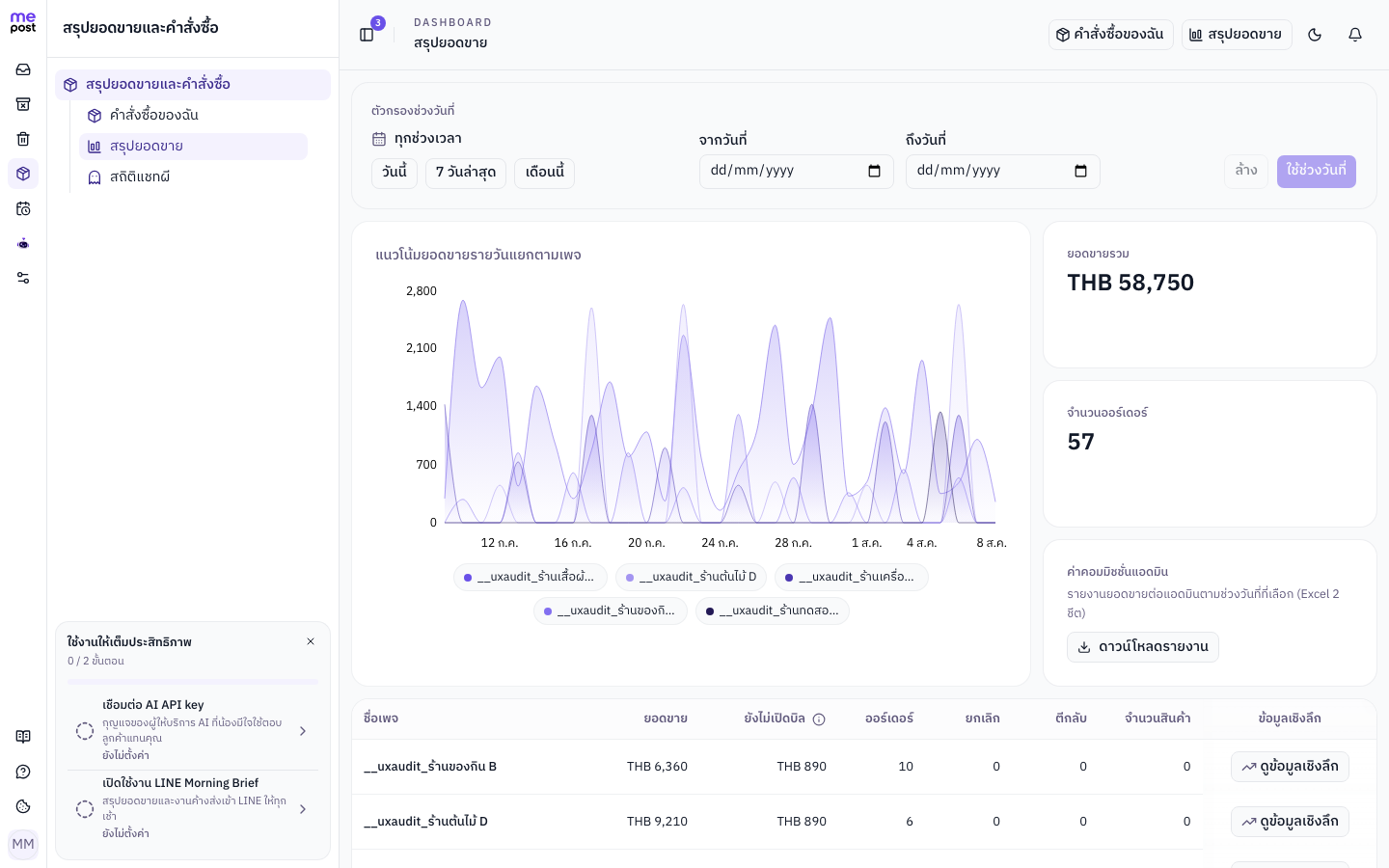Toggle the sidebar panel icon in header

[x=367, y=35]
